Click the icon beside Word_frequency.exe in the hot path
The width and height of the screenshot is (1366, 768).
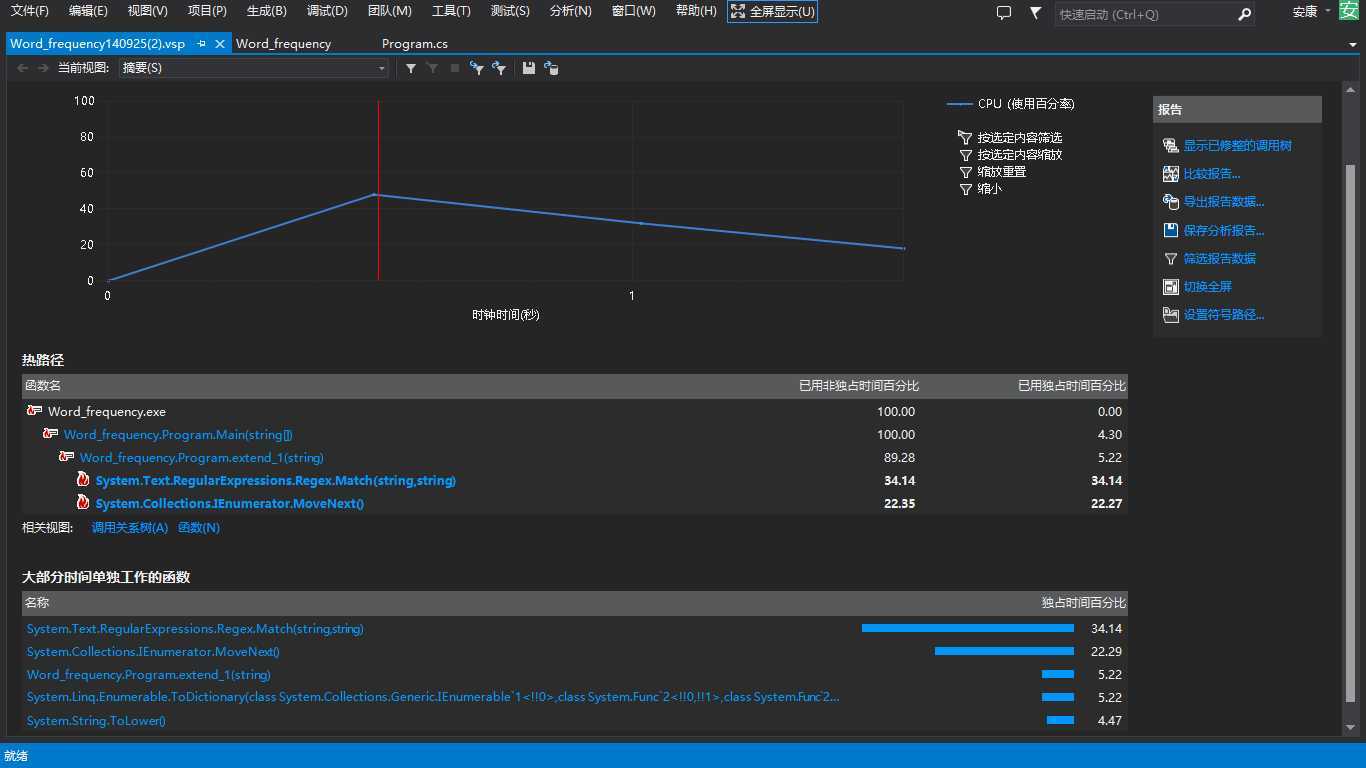[34, 411]
